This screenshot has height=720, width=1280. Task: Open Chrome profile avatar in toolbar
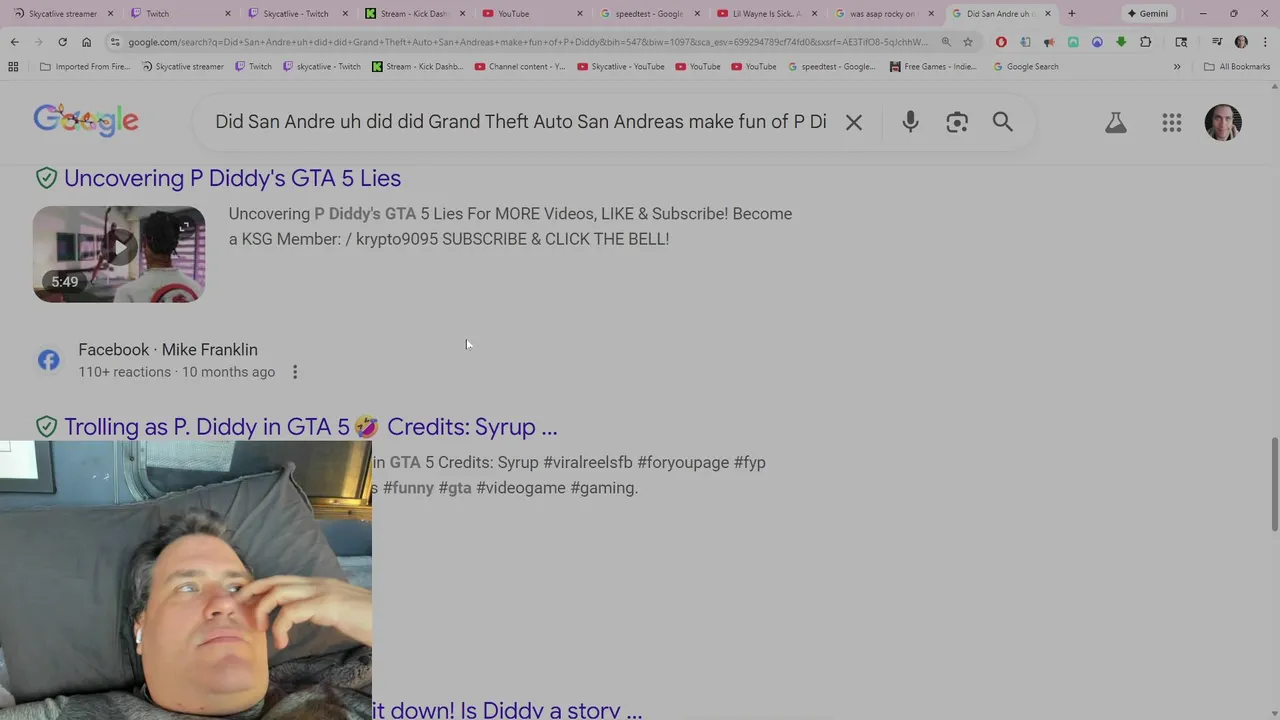click(x=1241, y=42)
